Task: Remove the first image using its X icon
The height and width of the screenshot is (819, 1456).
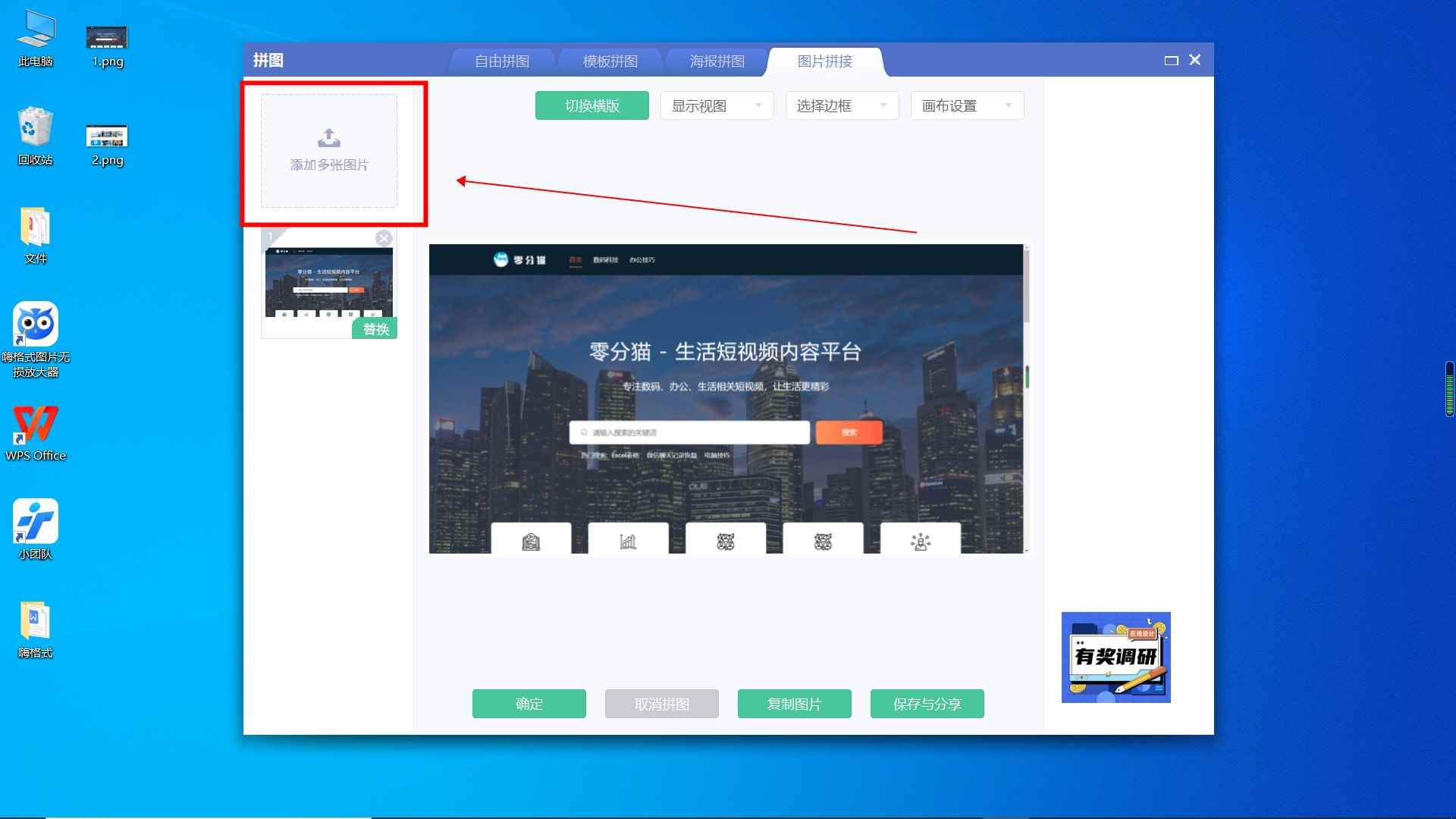Action: [x=384, y=237]
